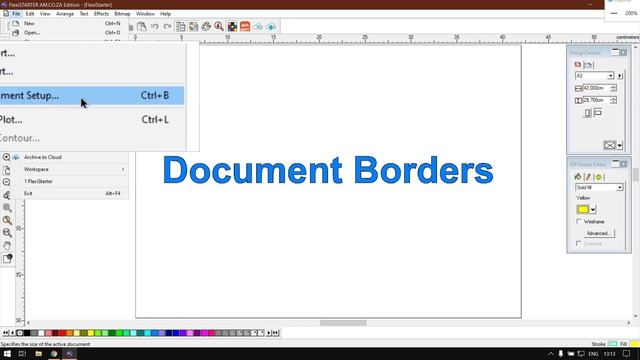This screenshot has height=360, width=640.
Task: Pick the black swatch in the palette
Action: [27, 333]
